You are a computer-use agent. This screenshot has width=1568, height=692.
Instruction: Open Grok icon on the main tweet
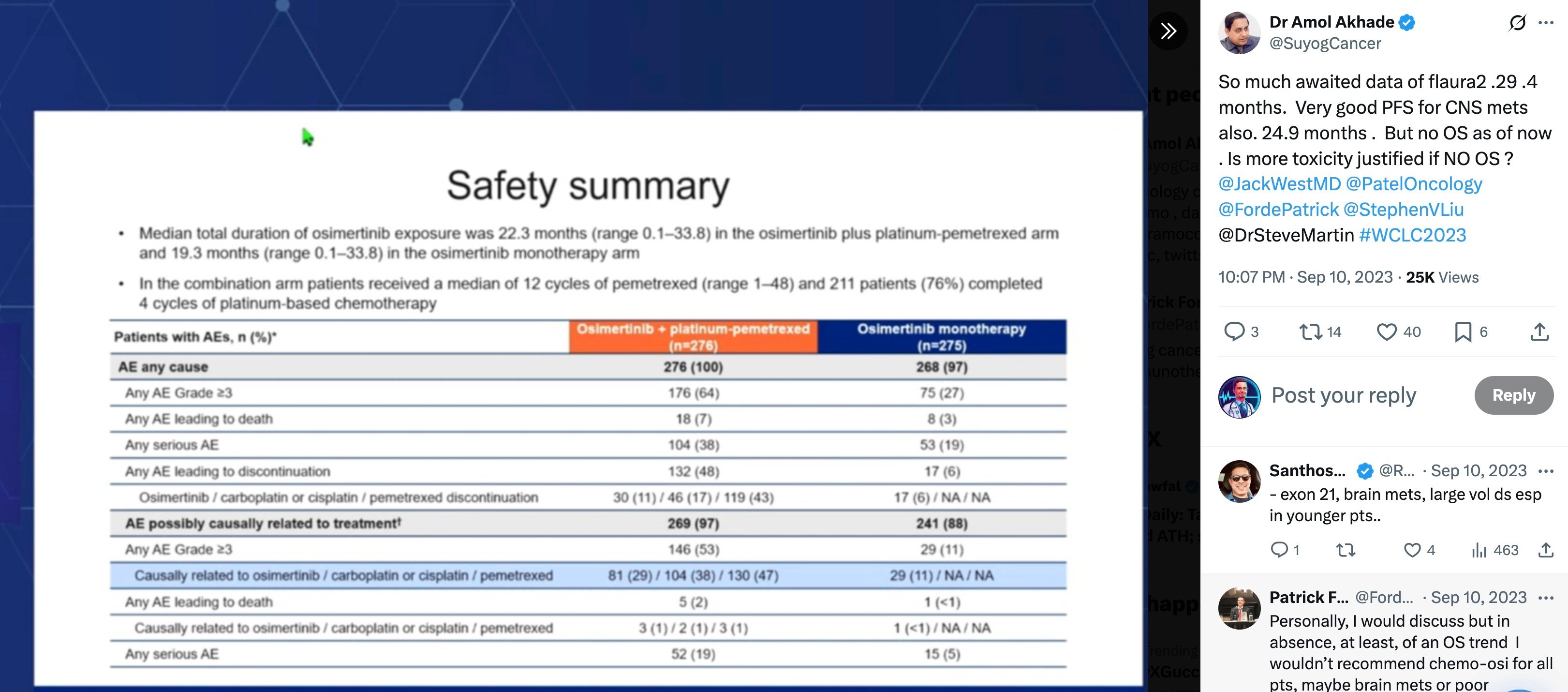click(1517, 22)
